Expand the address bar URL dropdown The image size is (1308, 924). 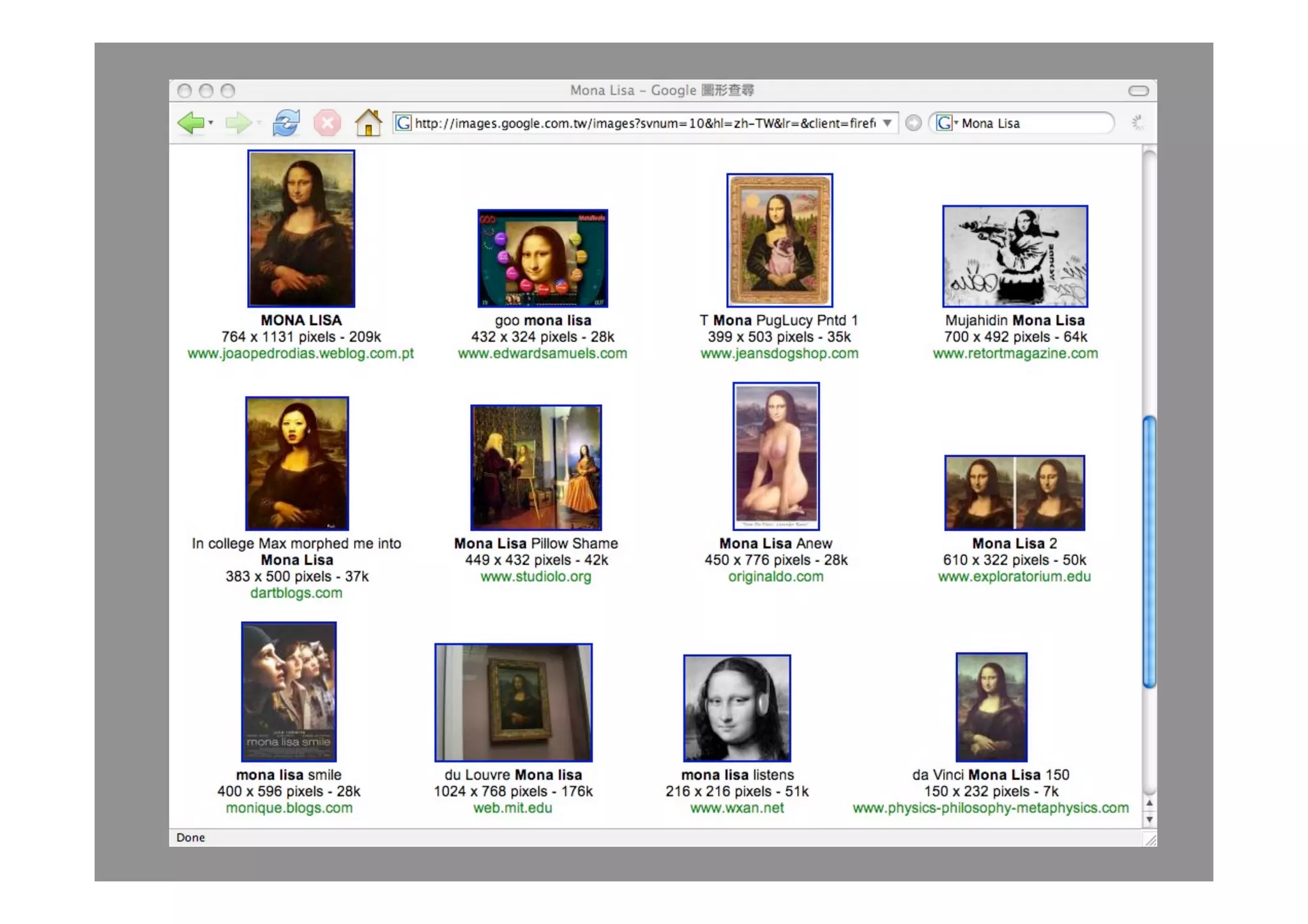887,123
